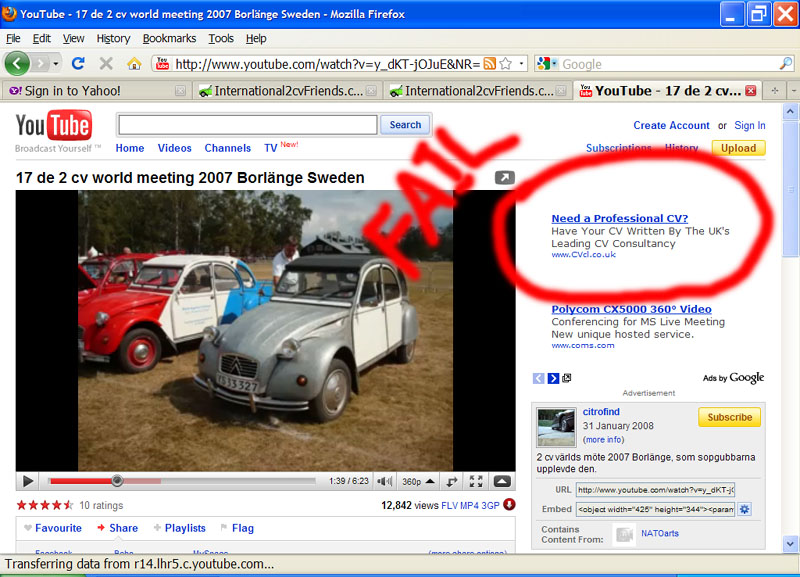Viewport: 800px width, 577px height.
Task: Click the RSS feed icon in address bar
Action: coord(490,64)
